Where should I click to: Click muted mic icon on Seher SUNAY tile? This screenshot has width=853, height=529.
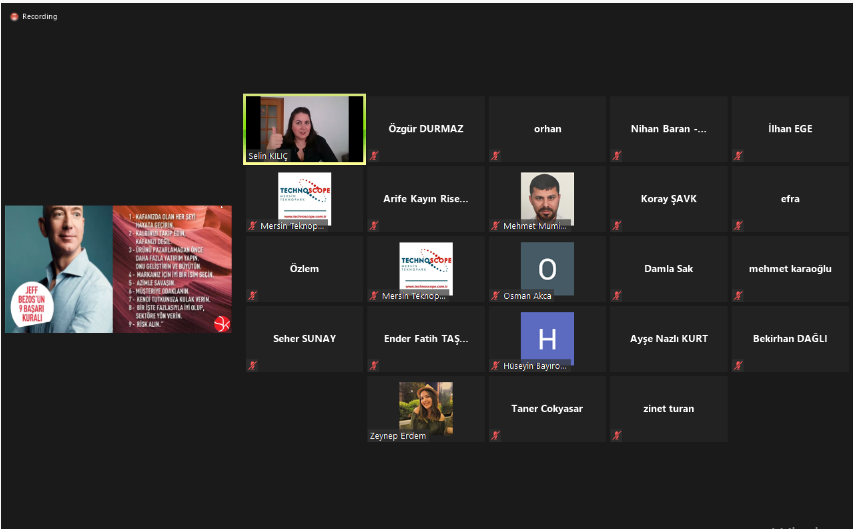pyautogui.click(x=253, y=366)
